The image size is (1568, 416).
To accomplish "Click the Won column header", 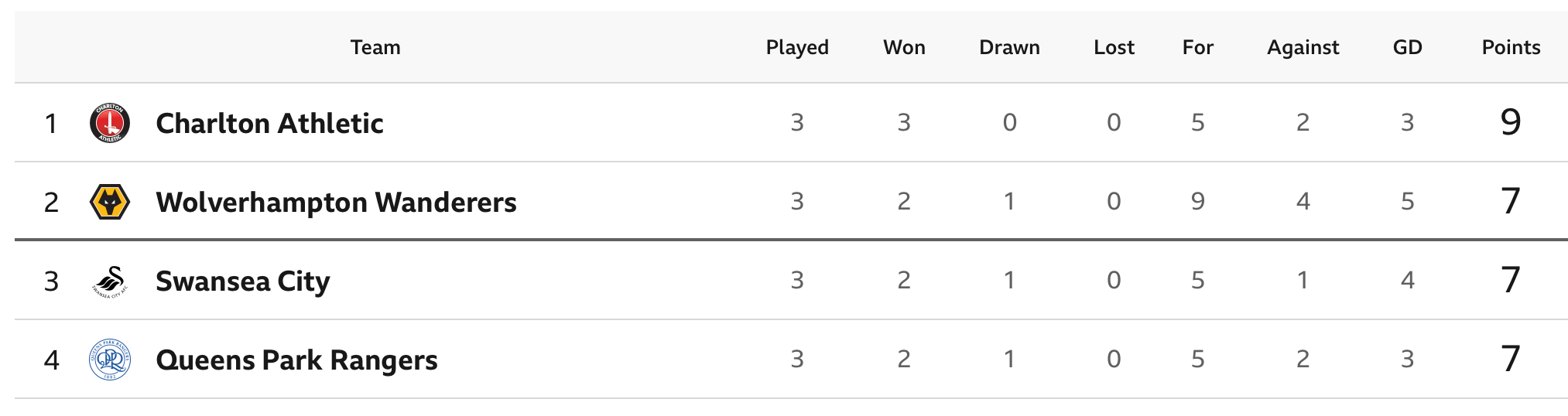I will (904, 47).
